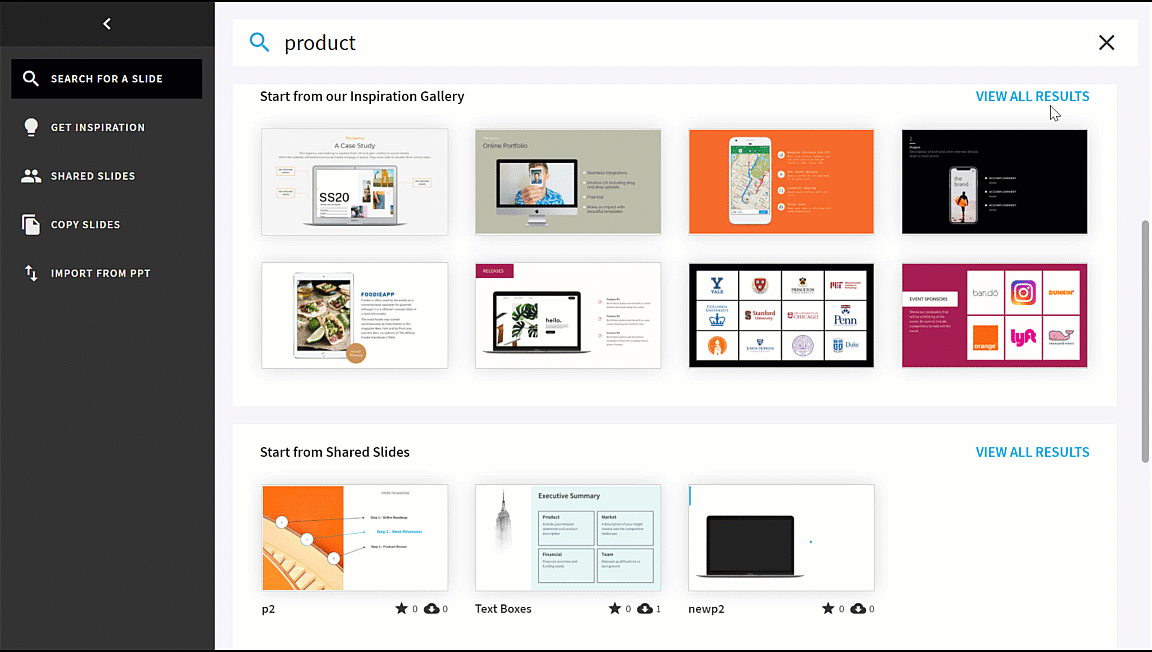The image size is (1152, 652).
Task: Click the star icon under p2 slide
Action: 401,608
